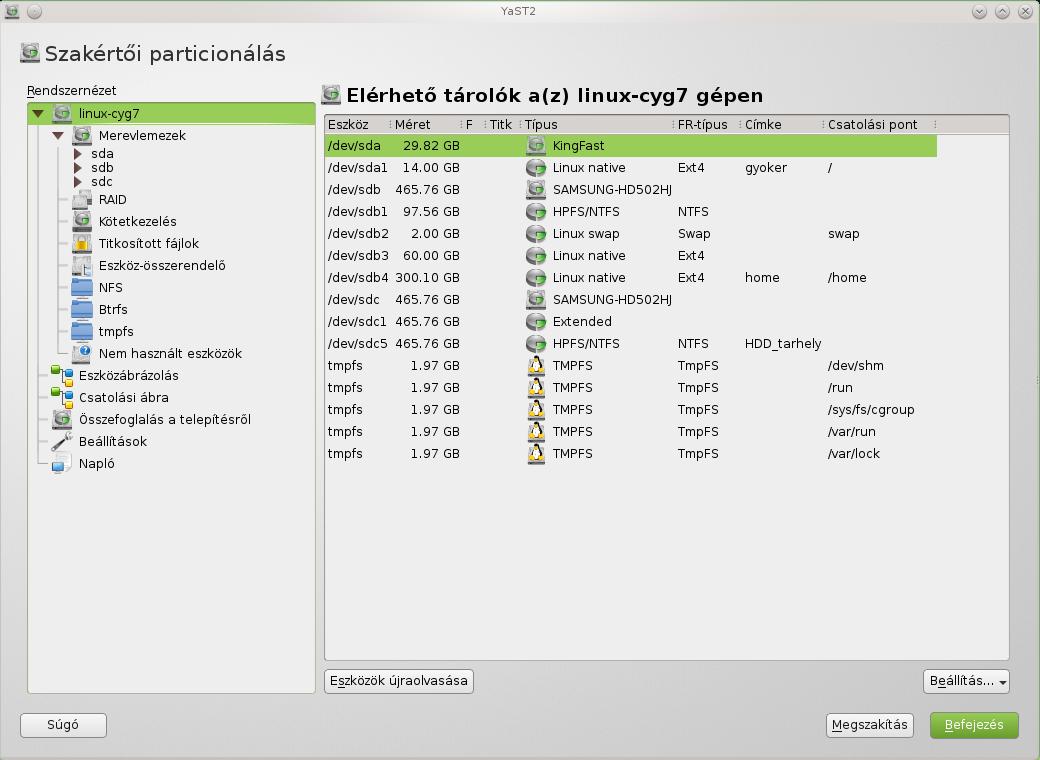Expand the sdc disk node
The width and height of the screenshot is (1040, 760).
click(78, 182)
